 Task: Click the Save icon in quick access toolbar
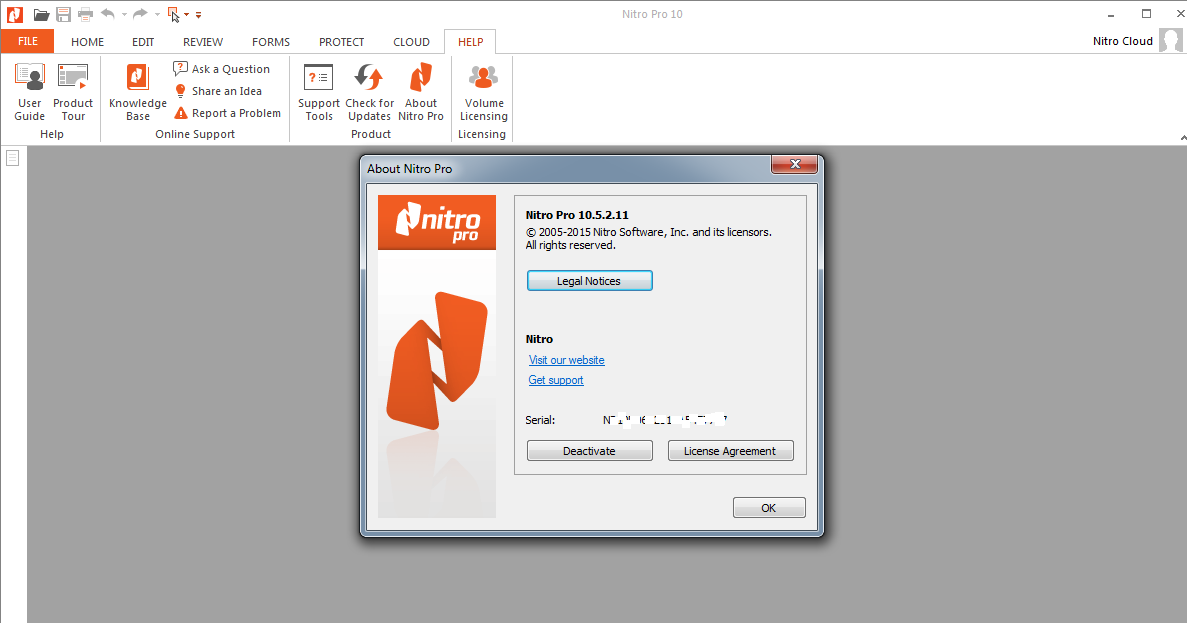click(64, 14)
